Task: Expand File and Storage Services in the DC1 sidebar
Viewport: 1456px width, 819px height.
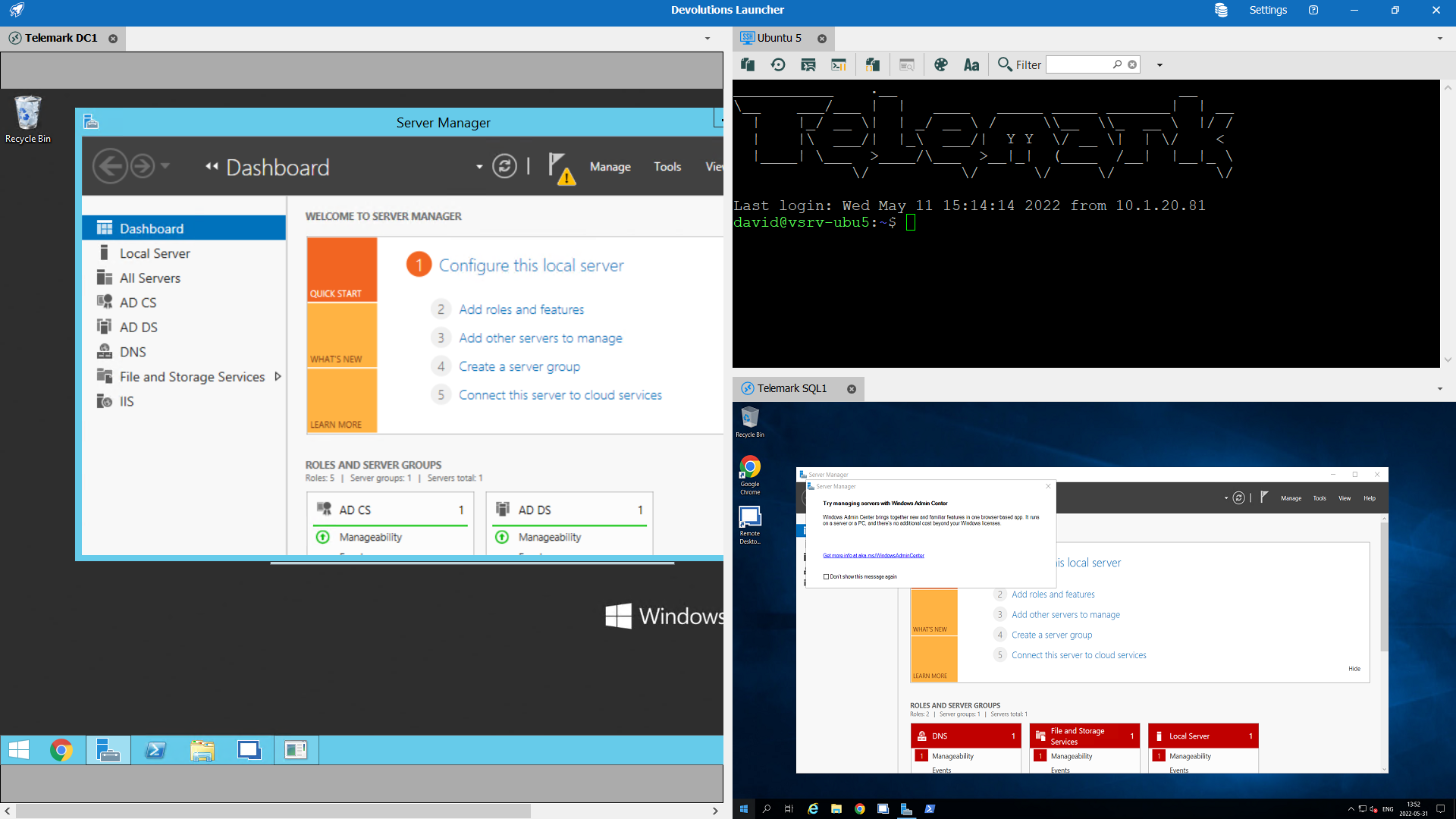Action: (278, 376)
